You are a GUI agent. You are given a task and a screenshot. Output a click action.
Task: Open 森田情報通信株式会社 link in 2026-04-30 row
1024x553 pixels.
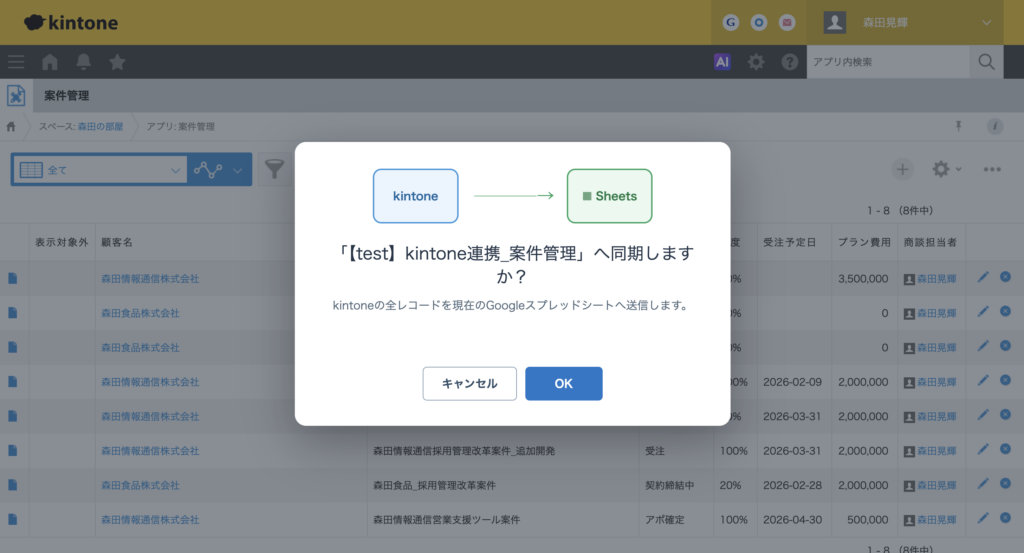(x=150, y=520)
